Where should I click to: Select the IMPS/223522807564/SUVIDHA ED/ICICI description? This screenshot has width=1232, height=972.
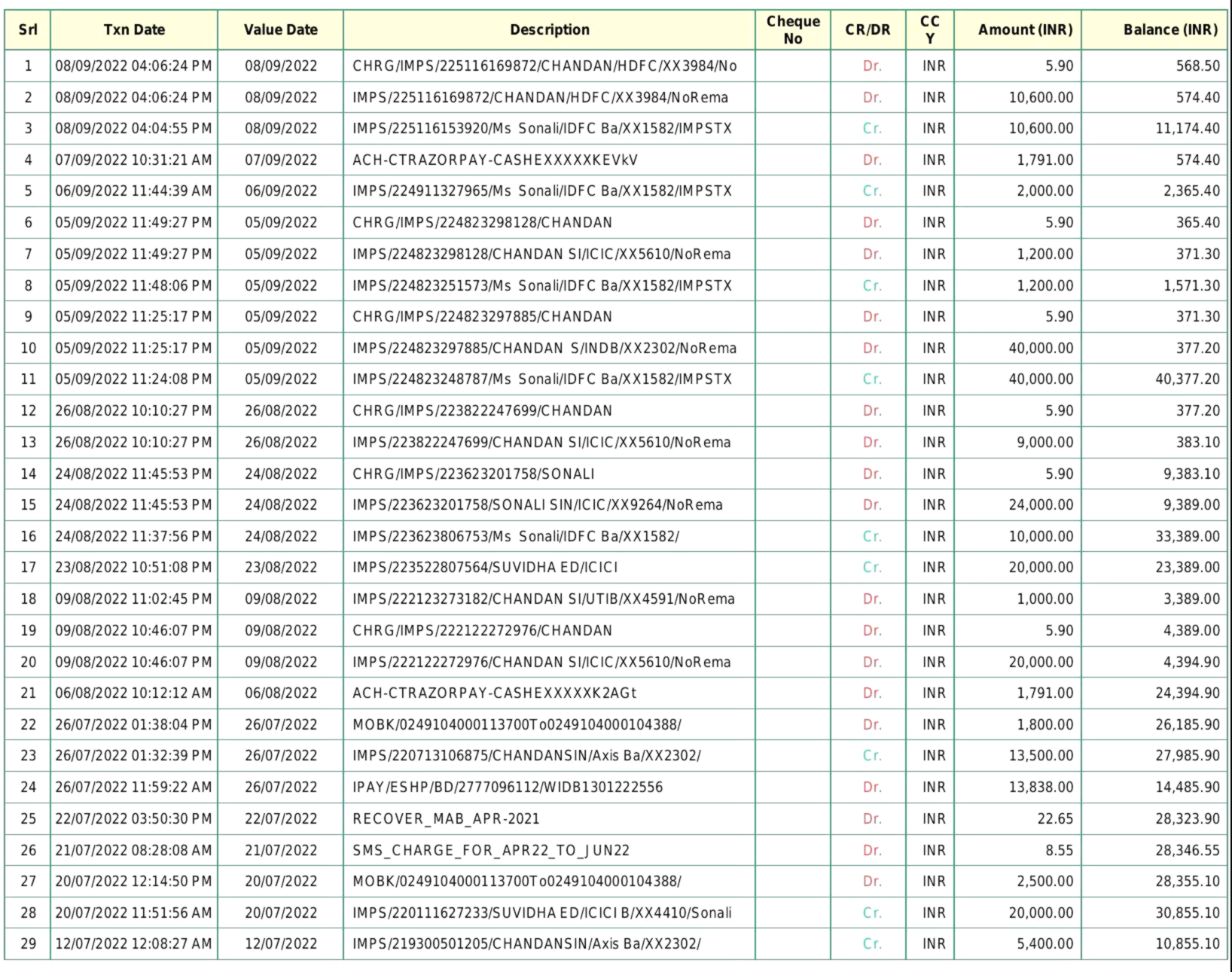click(x=485, y=567)
